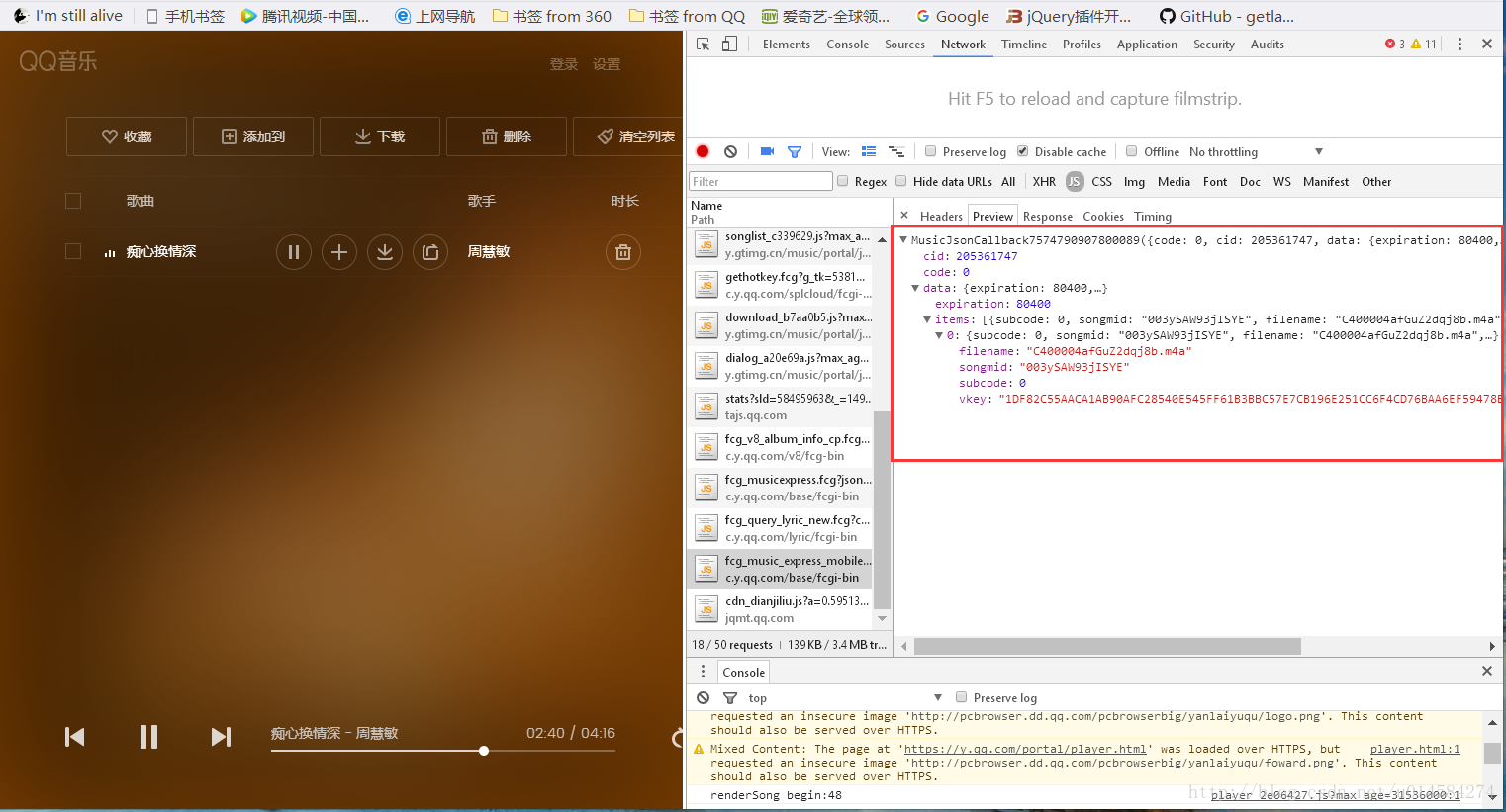Click the red error count indicator

pos(1395,45)
